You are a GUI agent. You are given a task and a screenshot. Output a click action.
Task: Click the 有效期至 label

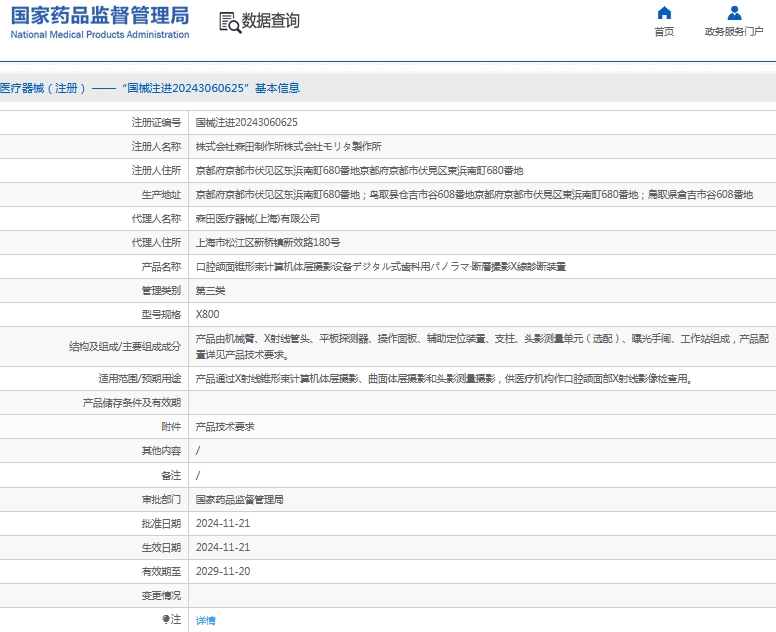coord(161,572)
